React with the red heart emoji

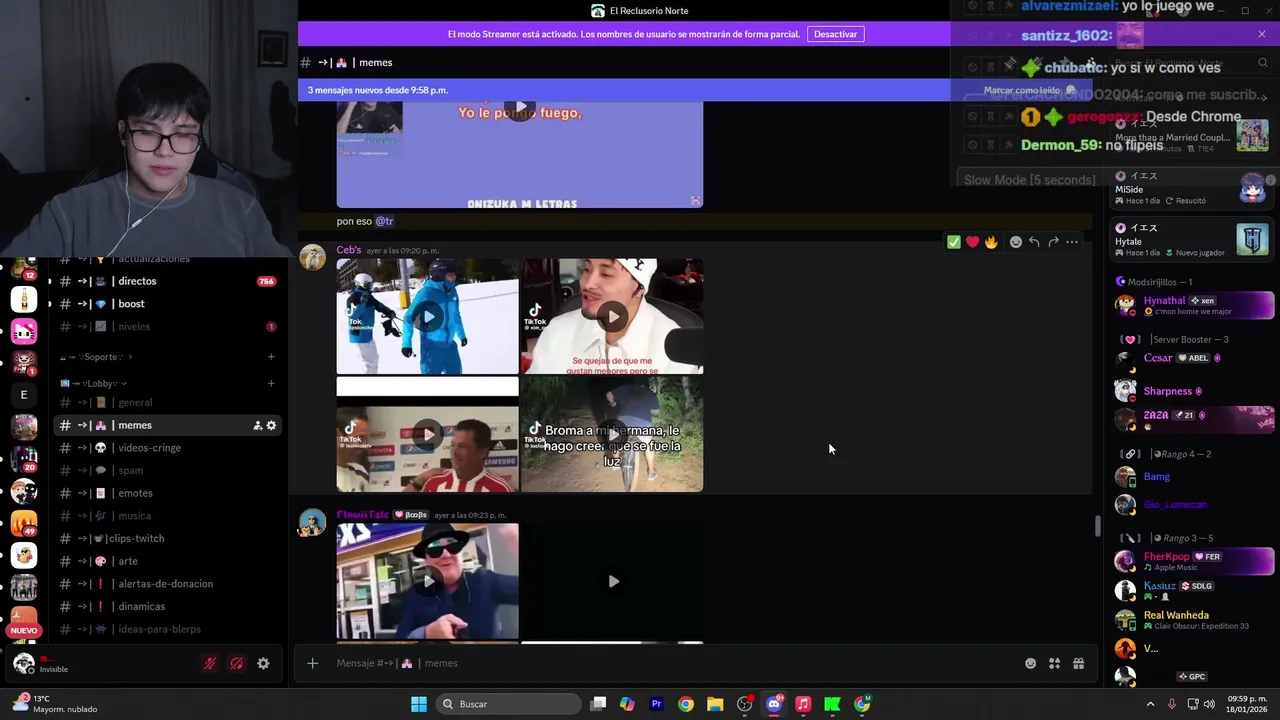(972, 242)
